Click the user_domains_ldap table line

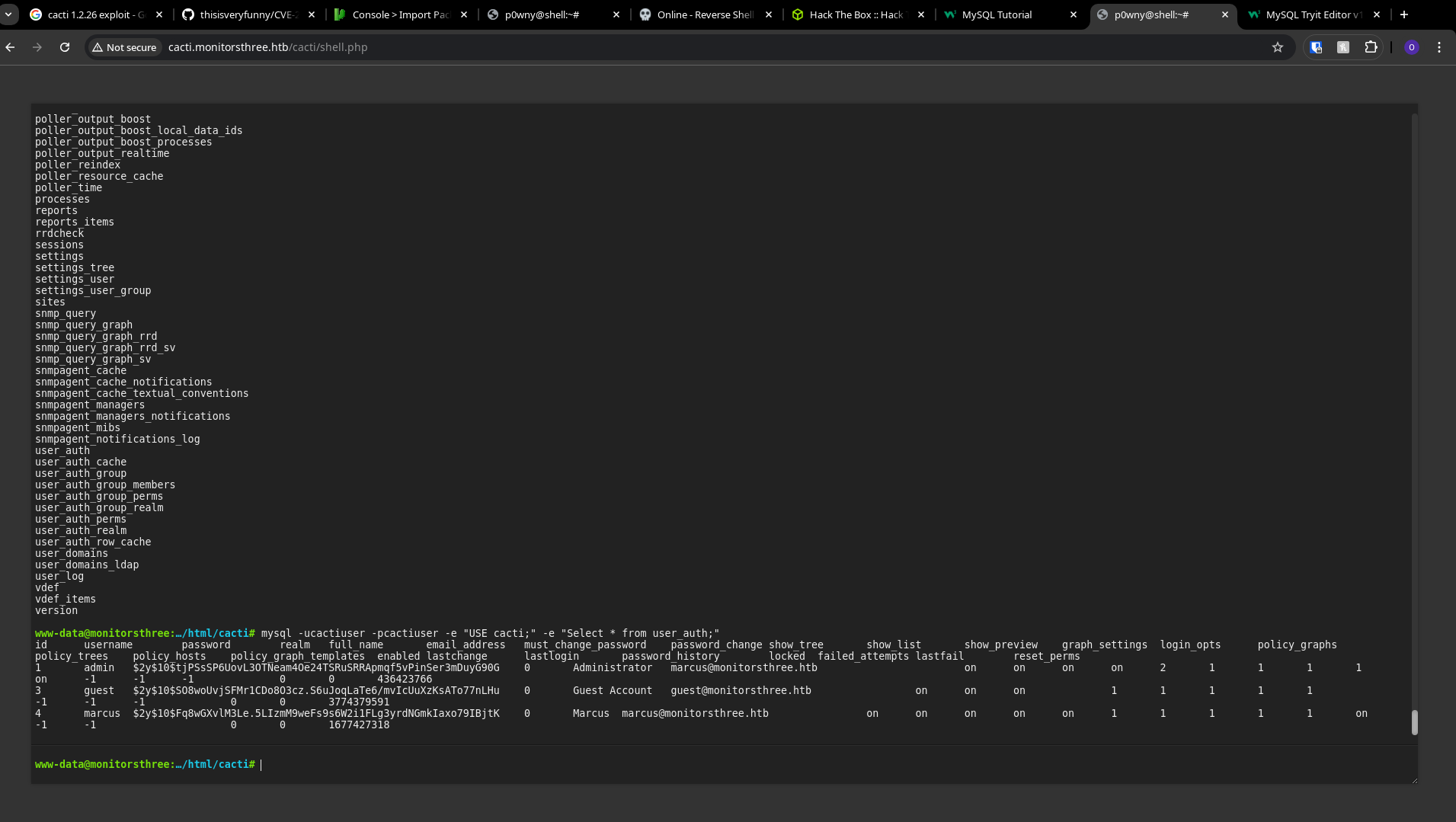pos(87,565)
